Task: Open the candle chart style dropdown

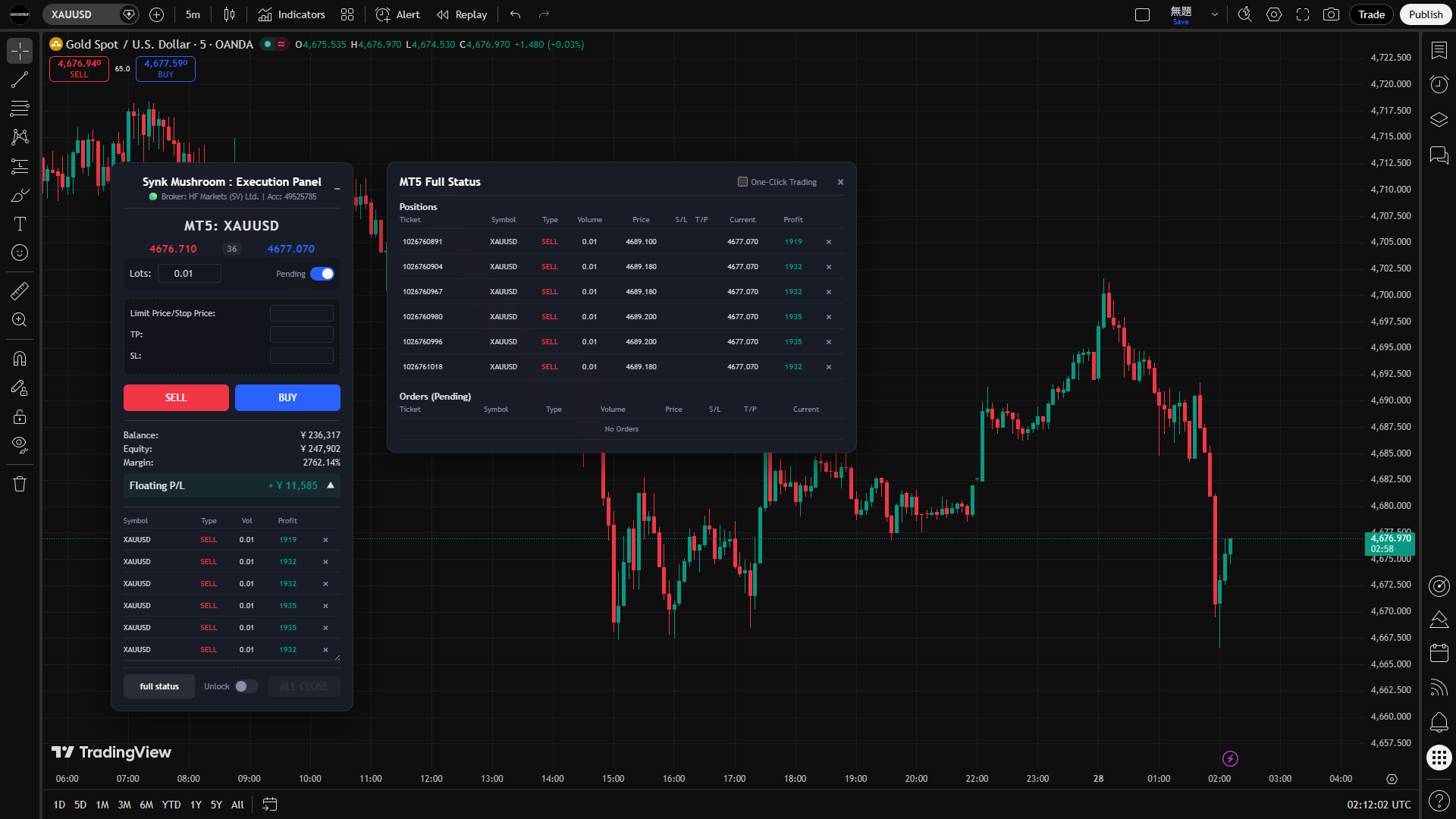Action: click(230, 14)
